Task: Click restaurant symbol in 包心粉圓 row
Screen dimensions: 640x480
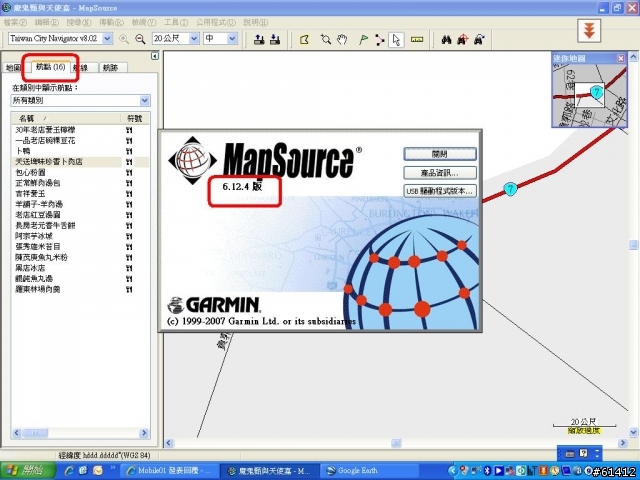Action: (x=129, y=172)
